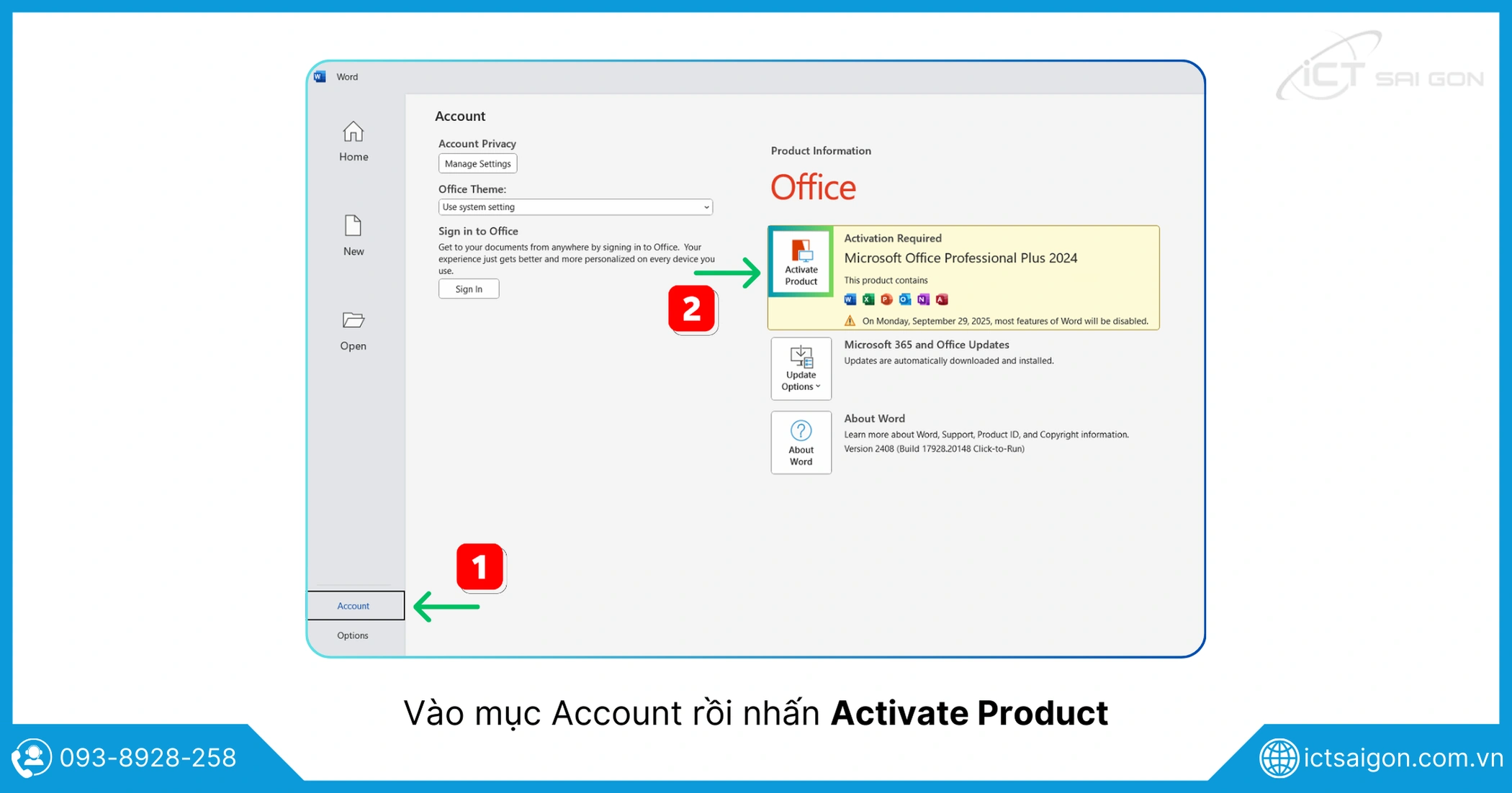Click the 'Account Privacy' label
1512x793 pixels.
[x=477, y=144]
